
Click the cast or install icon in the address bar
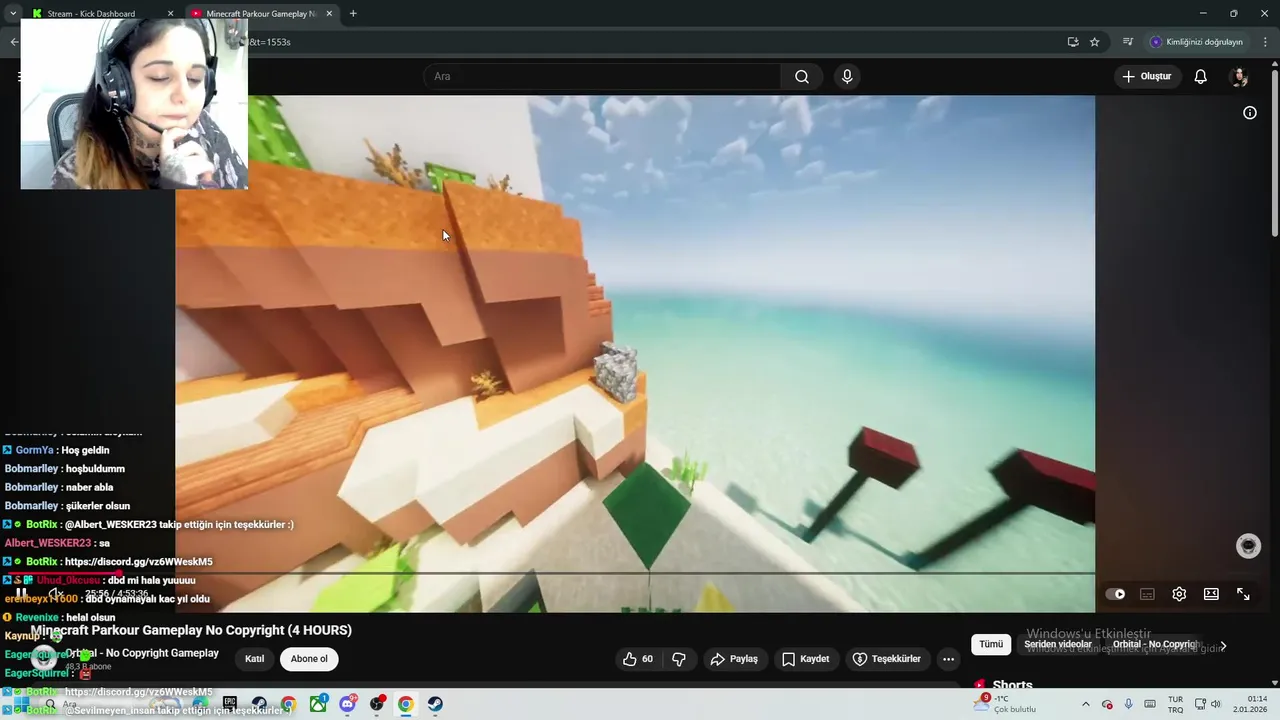(1073, 42)
